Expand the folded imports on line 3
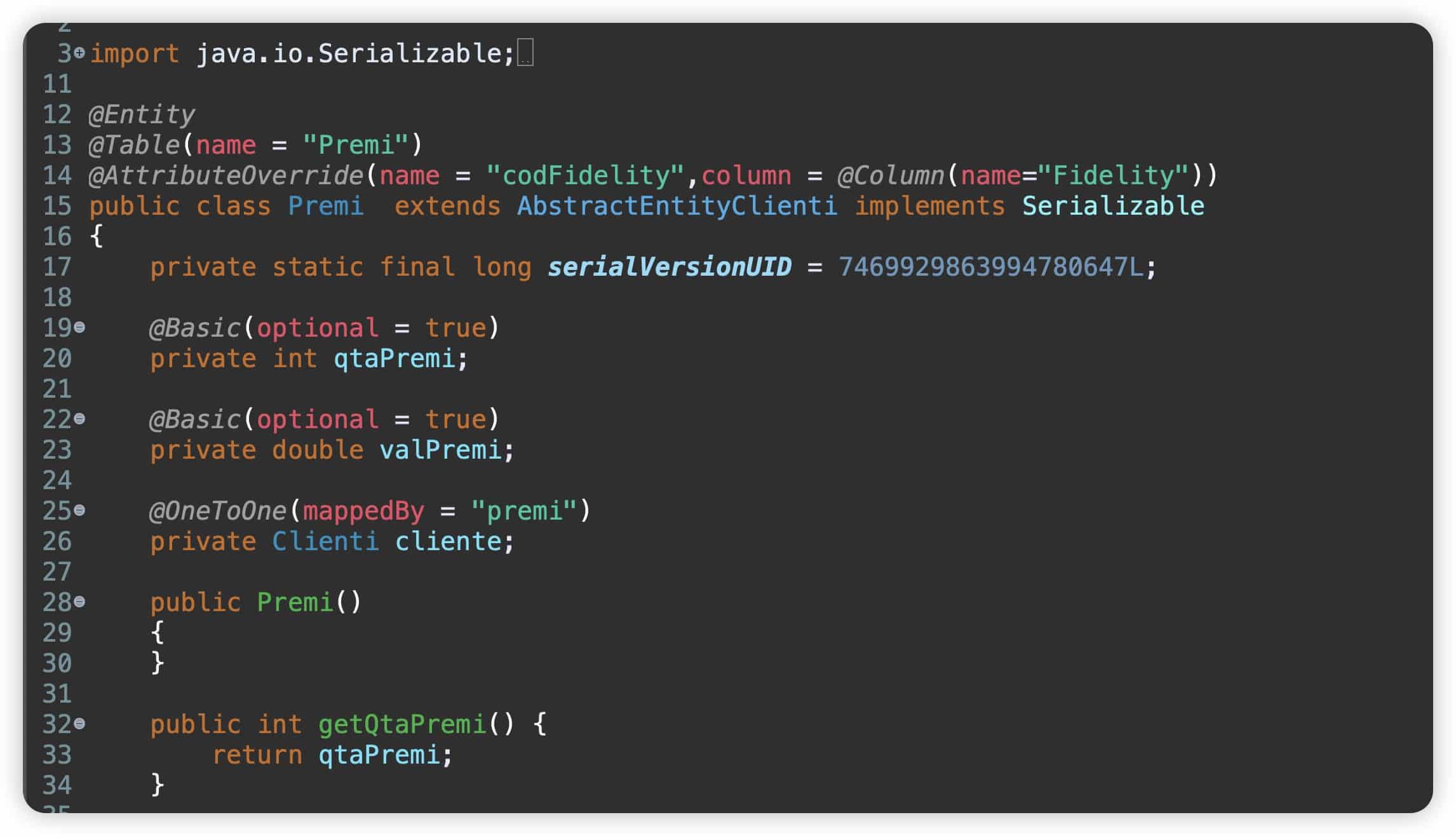This screenshot has height=836, width=1456. (79, 53)
